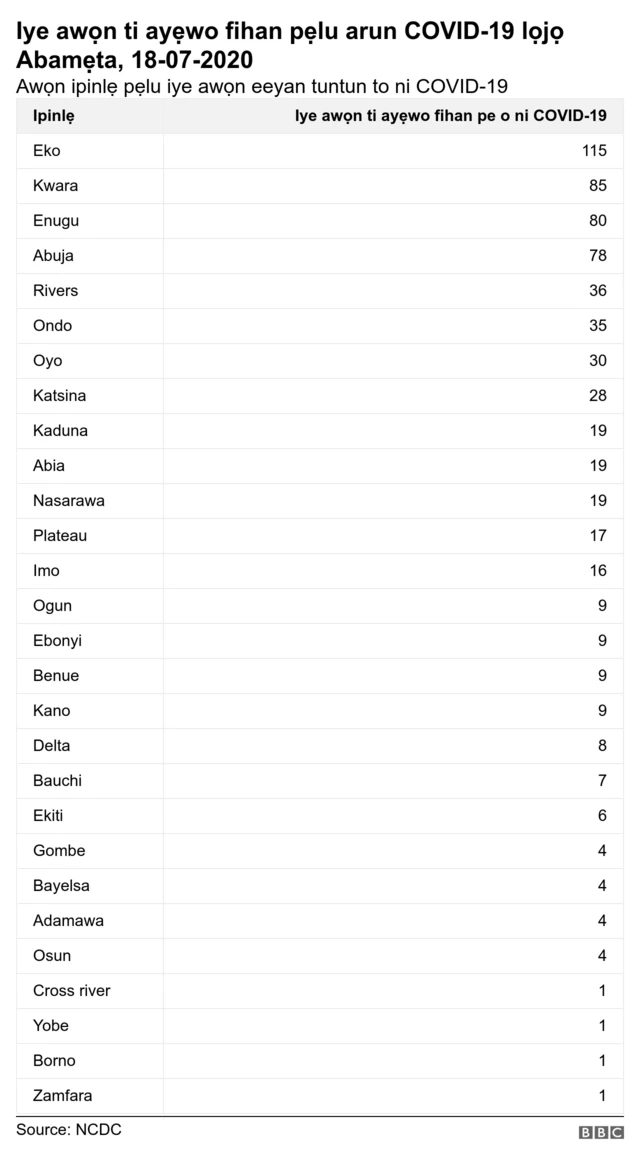This screenshot has height=1160, width=640.
Task: Click the COVID-19 count column header
Action: (450, 116)
